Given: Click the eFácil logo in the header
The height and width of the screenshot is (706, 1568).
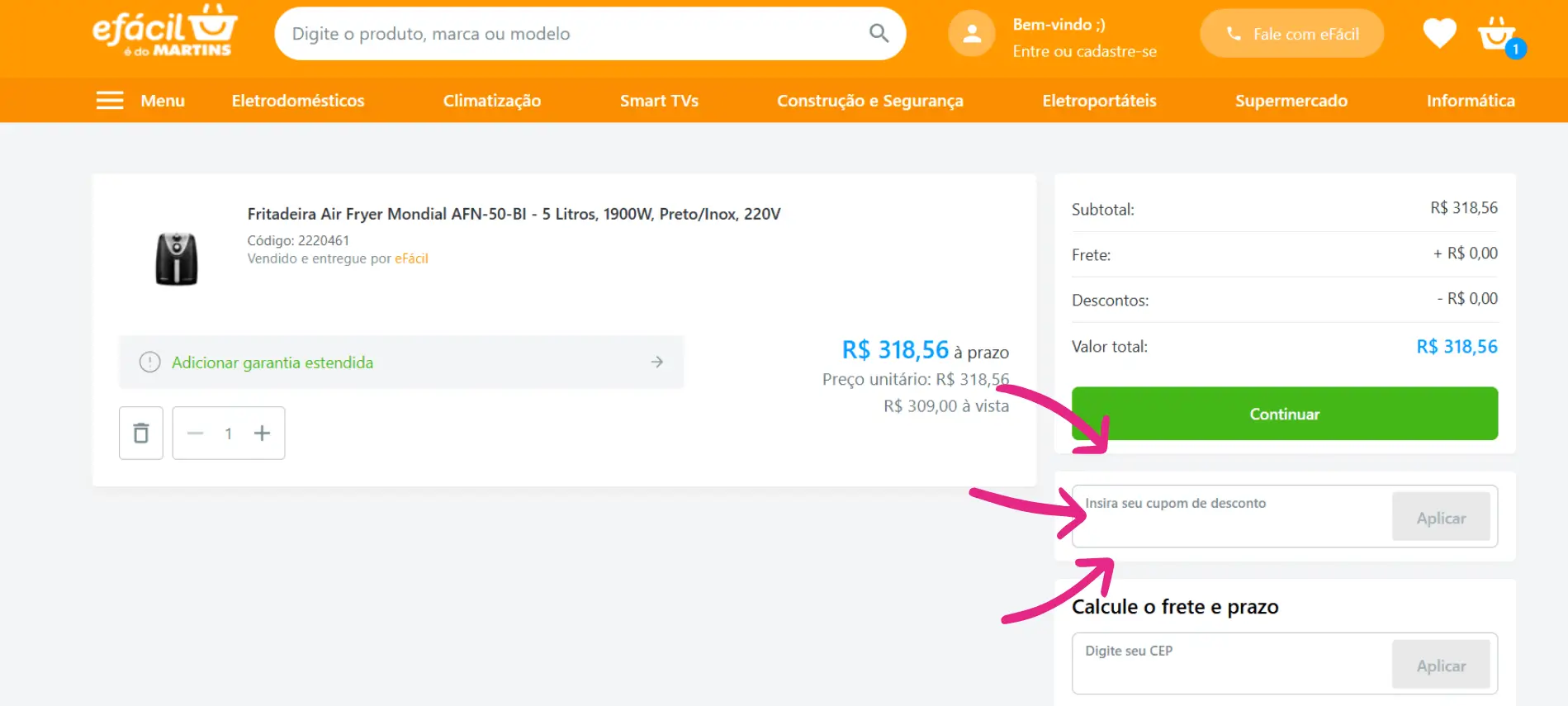Looking at the screenshot, I should [x=165, y=31].
